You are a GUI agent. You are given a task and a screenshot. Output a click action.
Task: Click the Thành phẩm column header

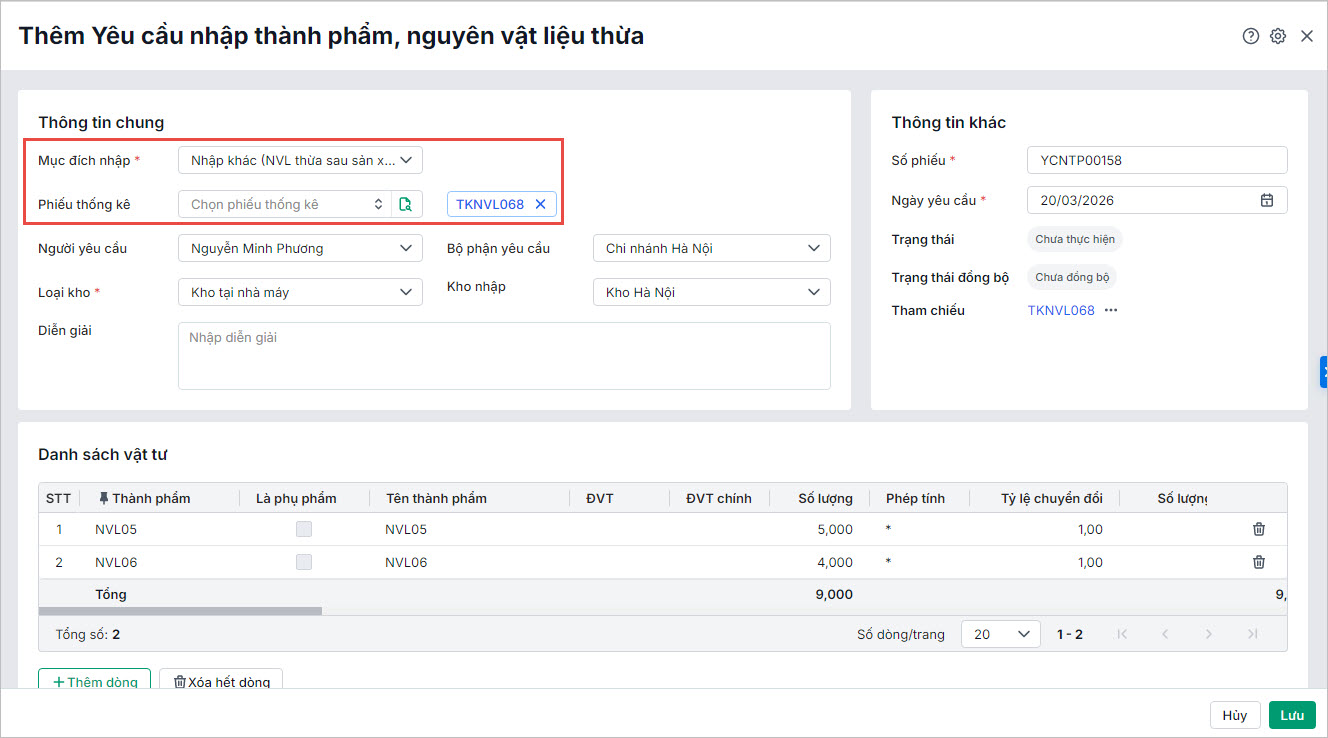[150, 498]
